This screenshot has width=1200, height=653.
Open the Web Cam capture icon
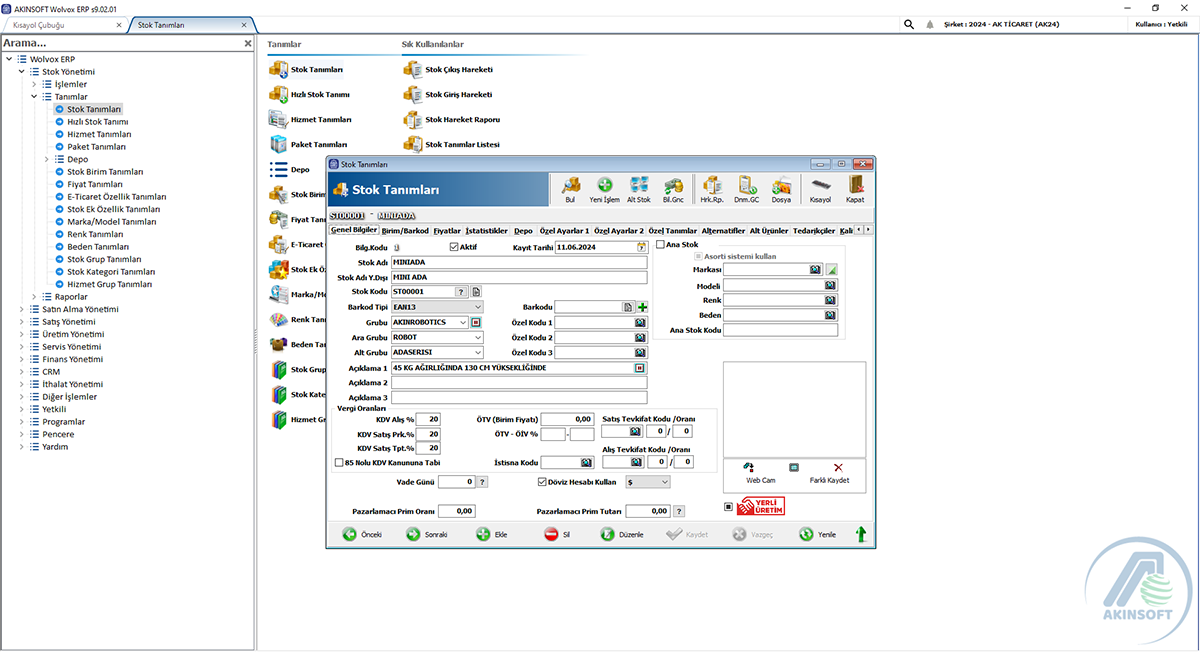[748, 470]
